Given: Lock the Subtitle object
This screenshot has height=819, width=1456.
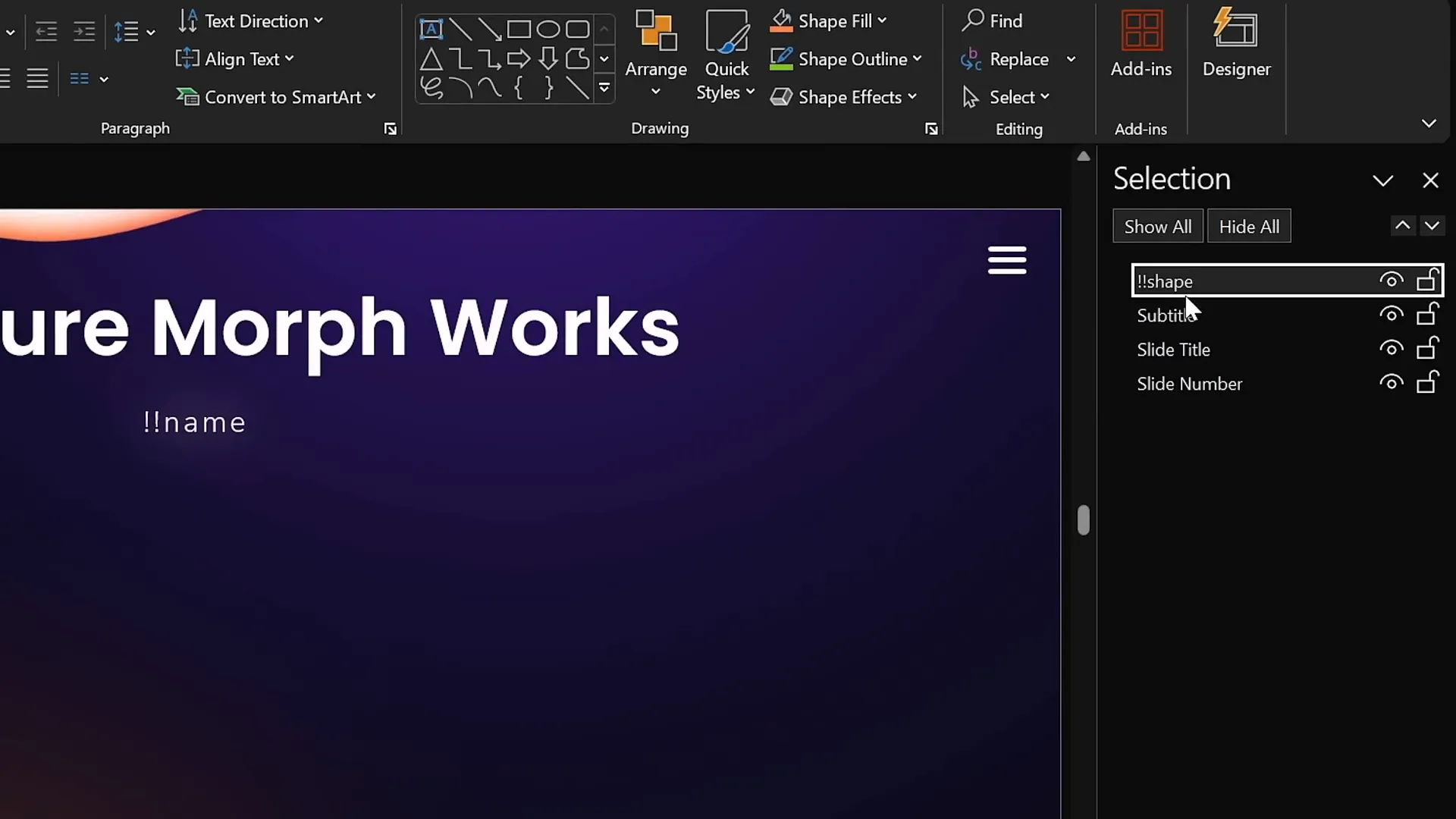Looking at the screenshot, I should click(1427, 313).
